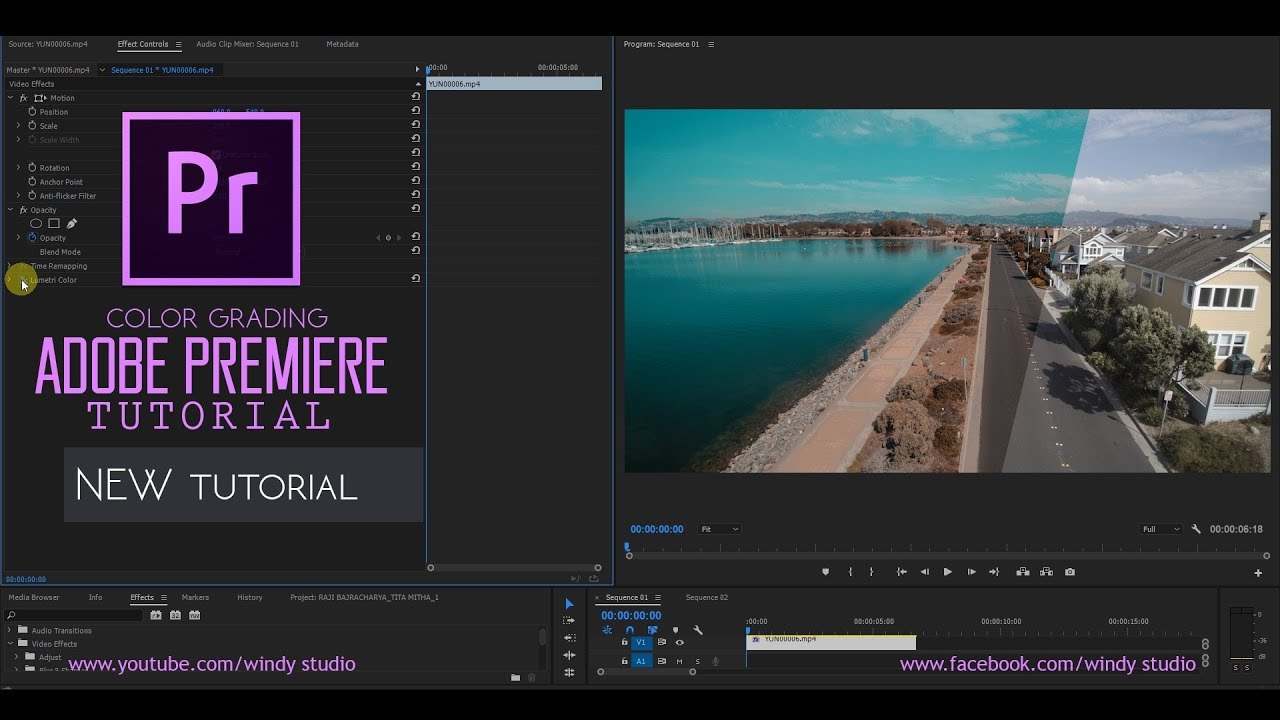Toggle V1 track output eye icon
The image size is (1280, 720).
click(680, 643)
